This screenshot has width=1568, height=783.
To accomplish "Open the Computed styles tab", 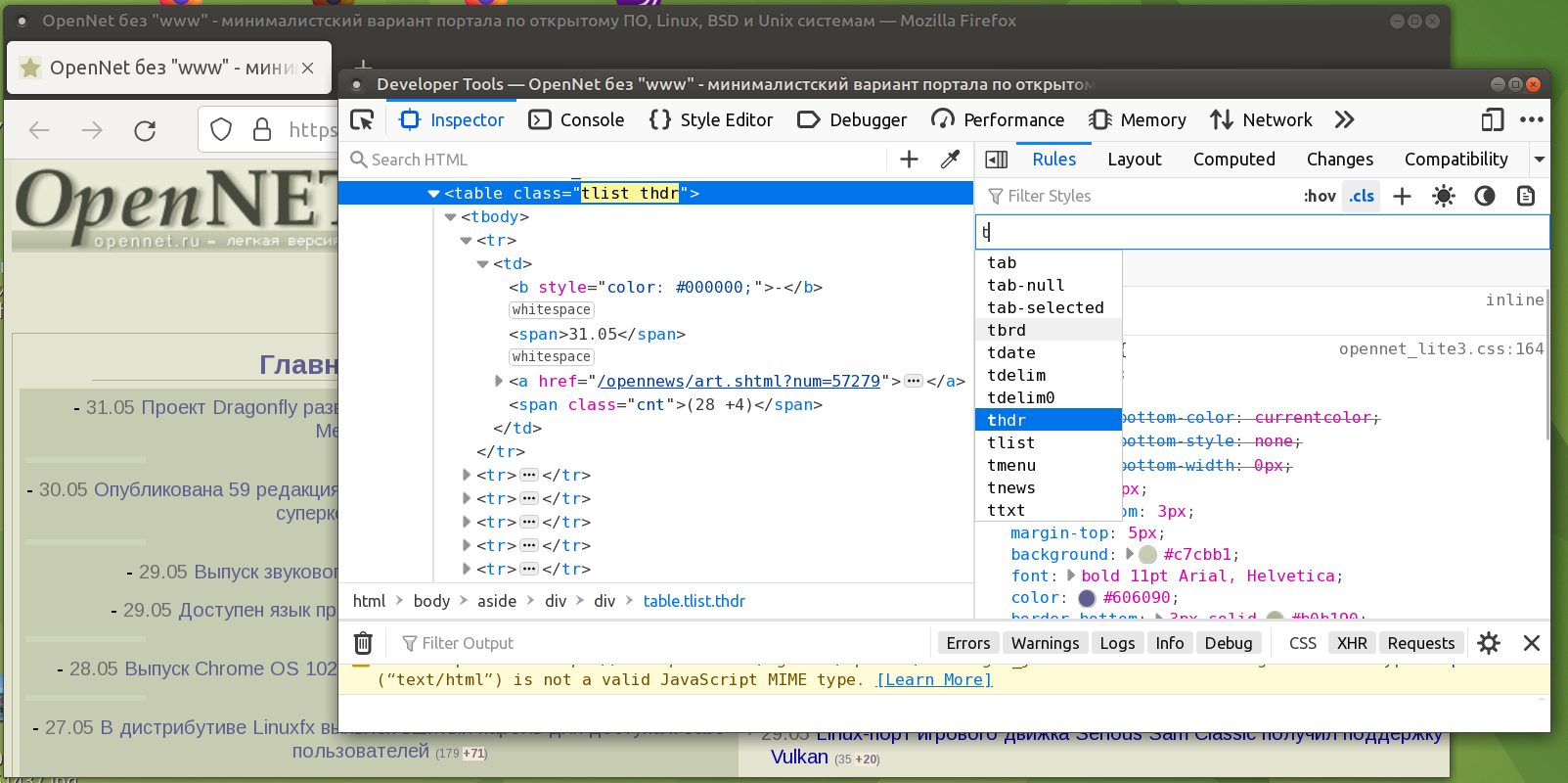I will [x=1233, y=160].
